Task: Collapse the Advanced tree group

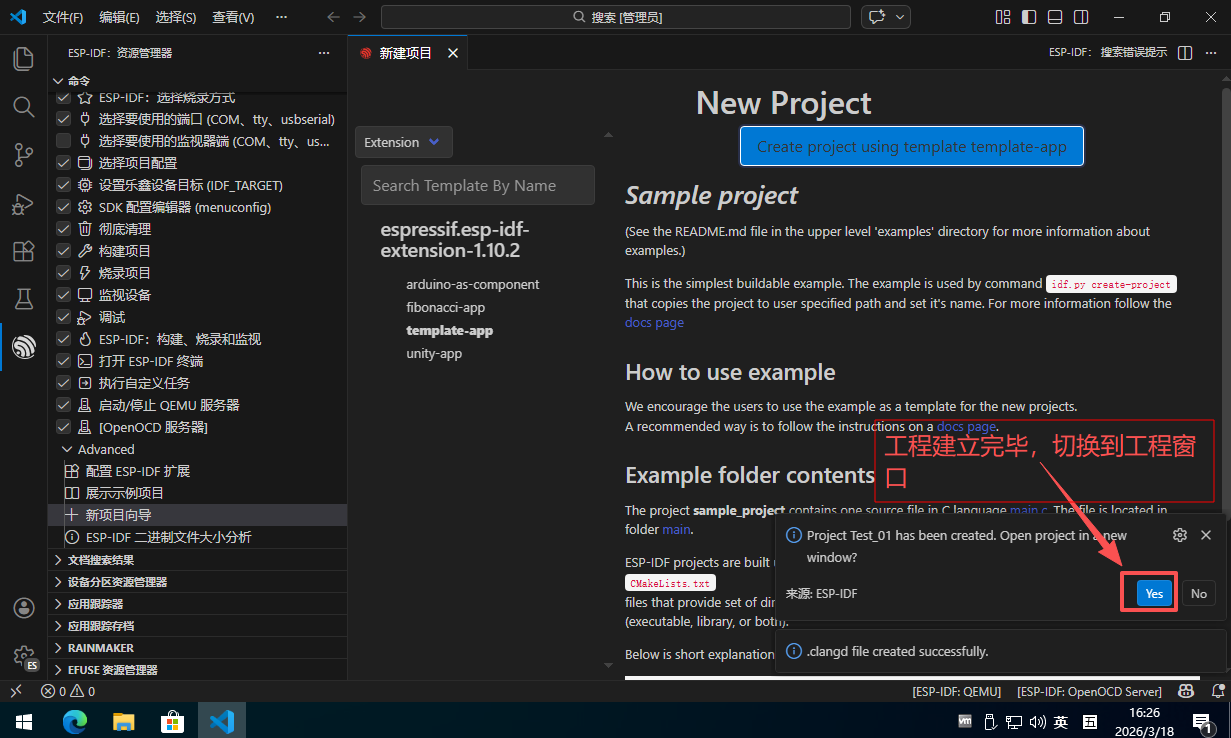Action: point(197,449)
